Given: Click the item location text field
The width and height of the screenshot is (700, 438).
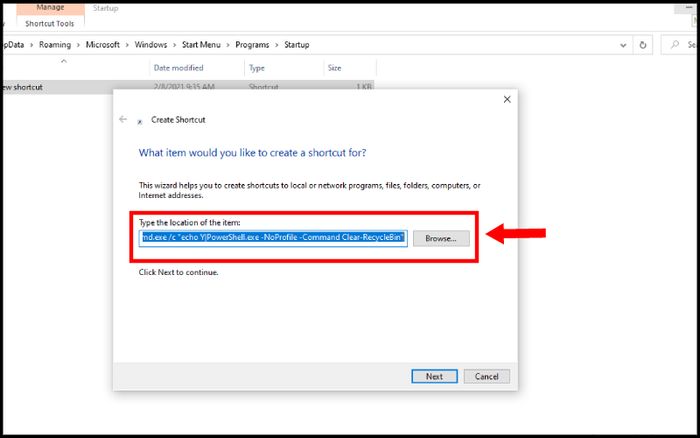Looking at the screenshot, I should point(273,238).
